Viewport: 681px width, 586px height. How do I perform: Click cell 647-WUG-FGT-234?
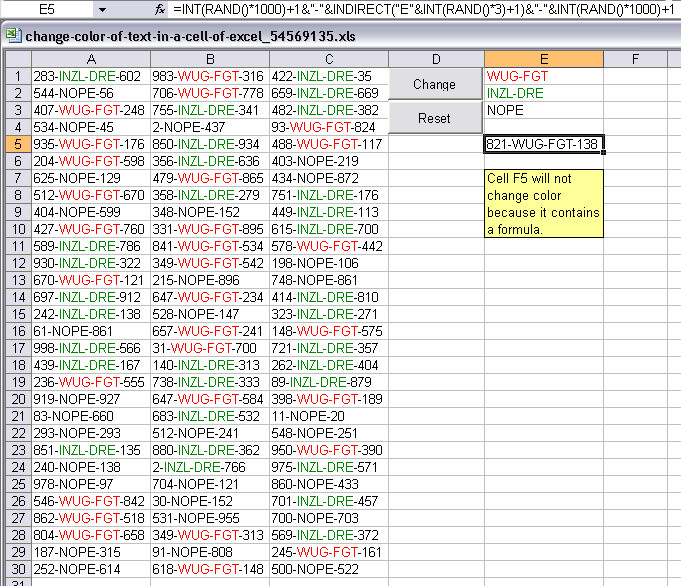[210, 297]
